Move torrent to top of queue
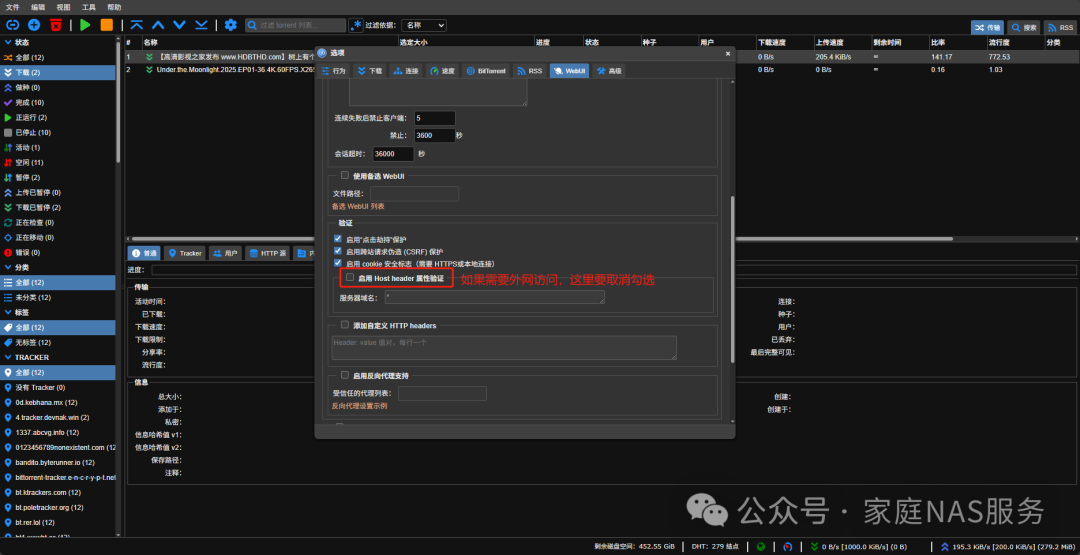This screenshot has width=1080, height=555. coord(136,25)
